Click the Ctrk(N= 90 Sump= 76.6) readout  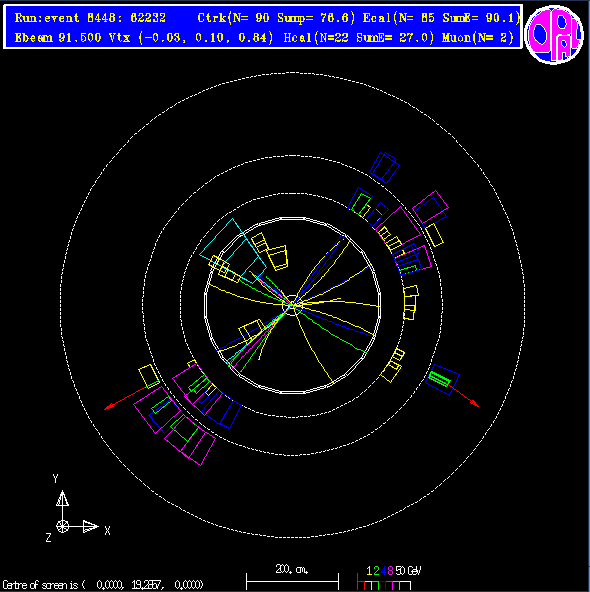276,18
